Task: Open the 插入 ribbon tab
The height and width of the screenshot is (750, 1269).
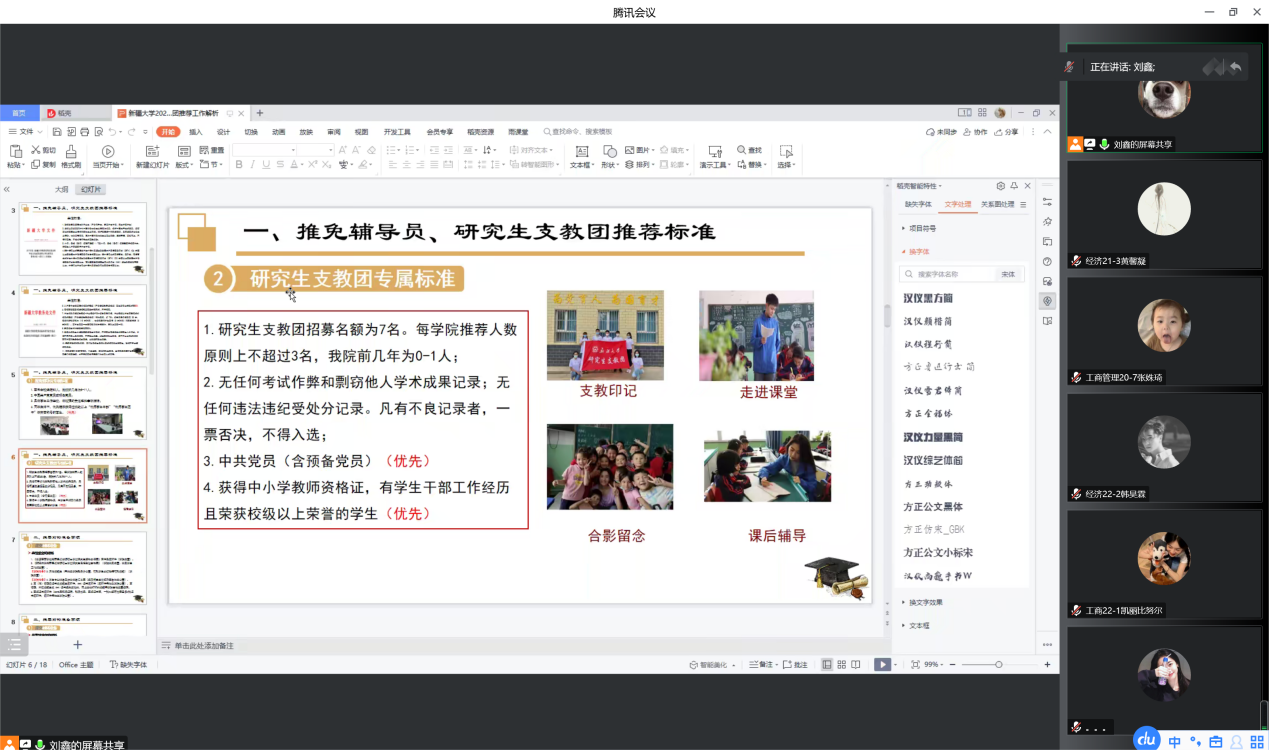Action: [196, 132]
